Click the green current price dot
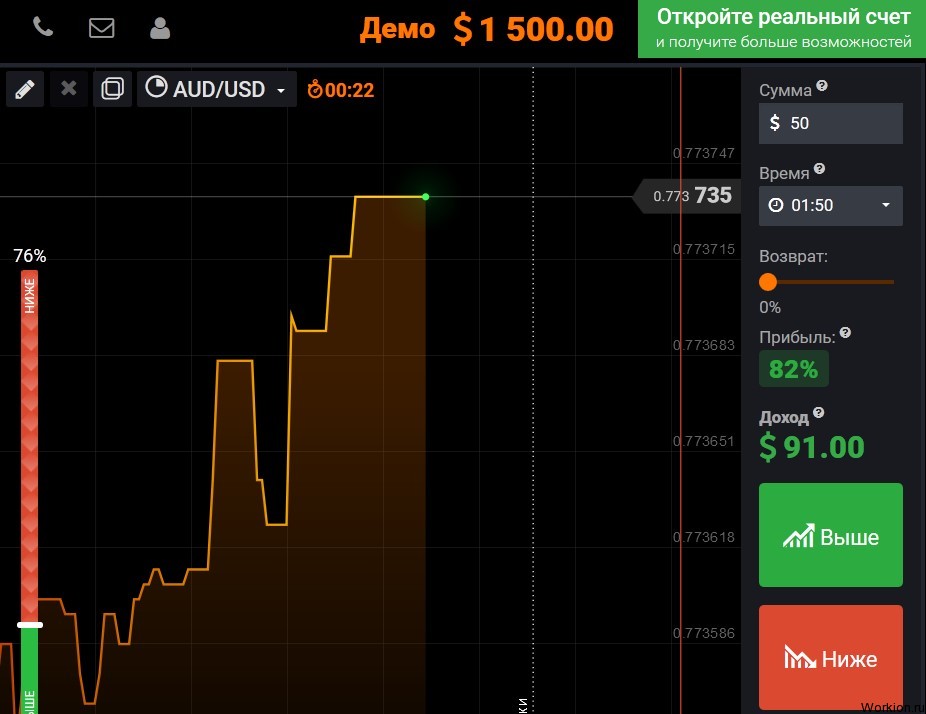Viewport: 926px width, 714px height. 425,197
